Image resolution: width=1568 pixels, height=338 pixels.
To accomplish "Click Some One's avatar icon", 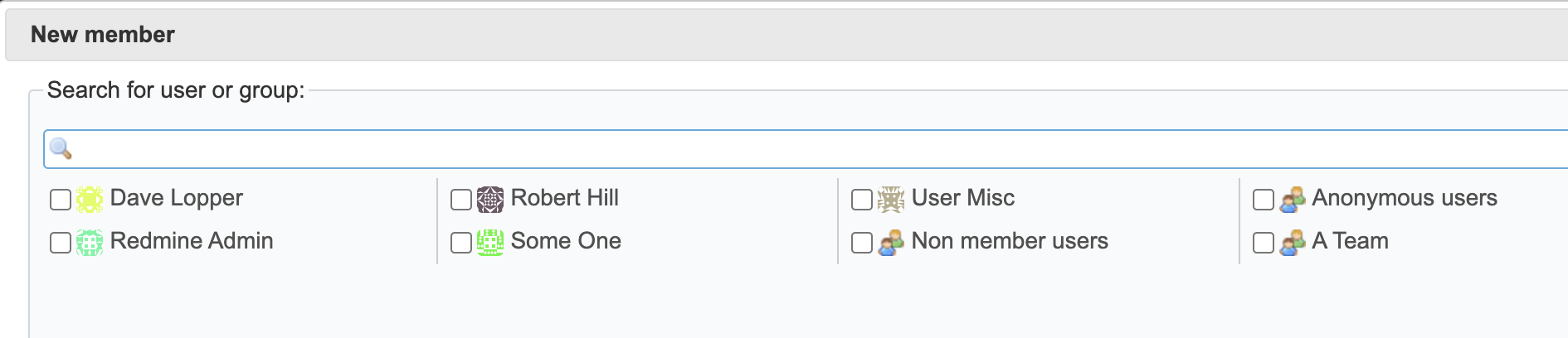I will click(490, 243).
